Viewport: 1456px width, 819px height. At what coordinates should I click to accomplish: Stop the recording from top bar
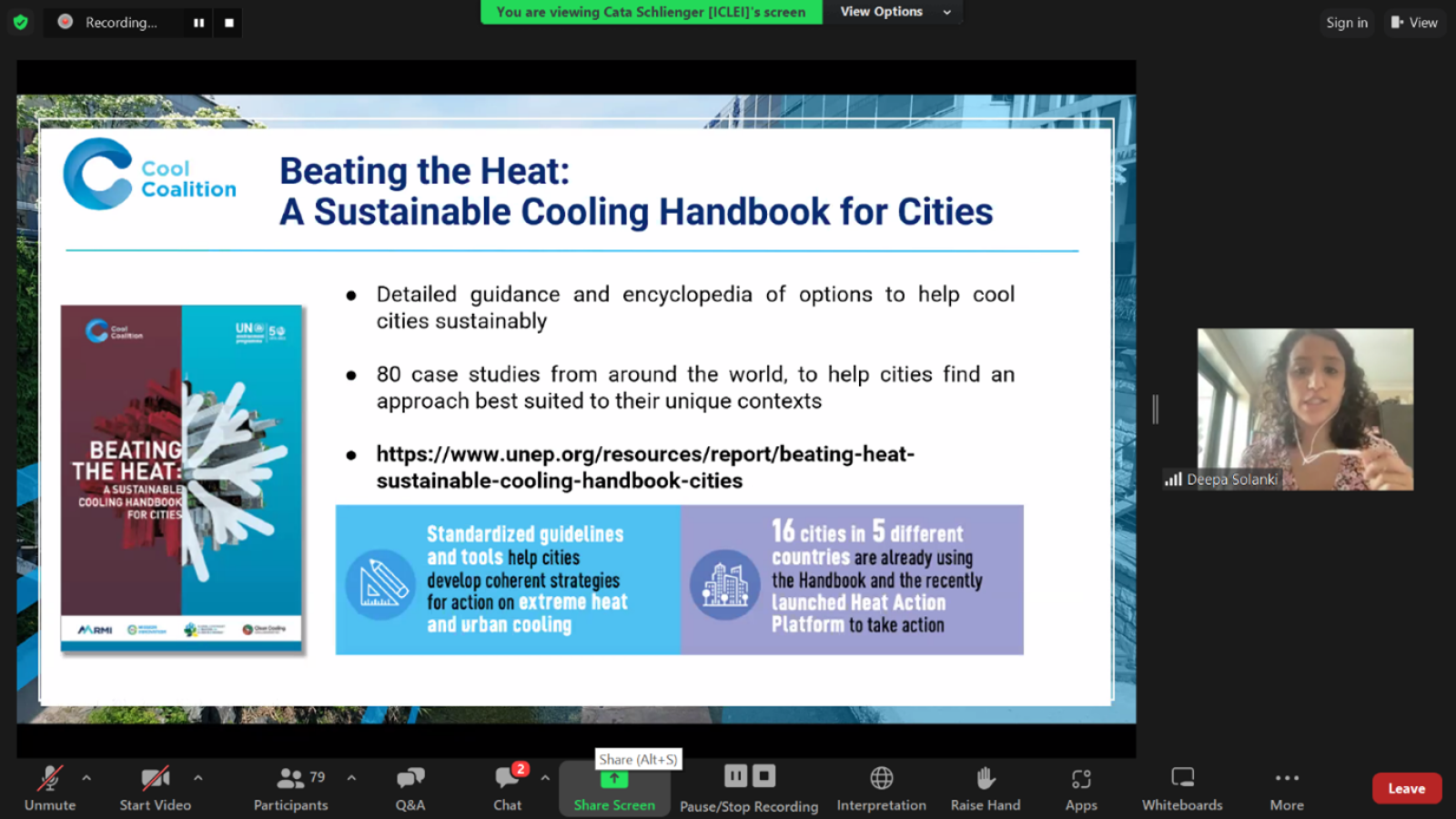[x=229, y=23]
